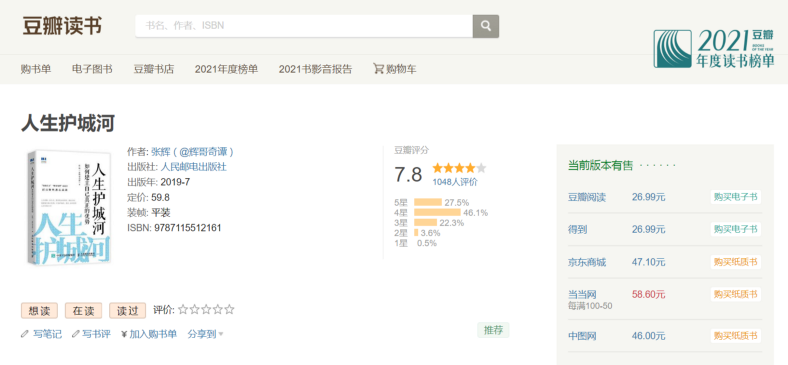Click the 5星 rating bar

tap(428, 203)
